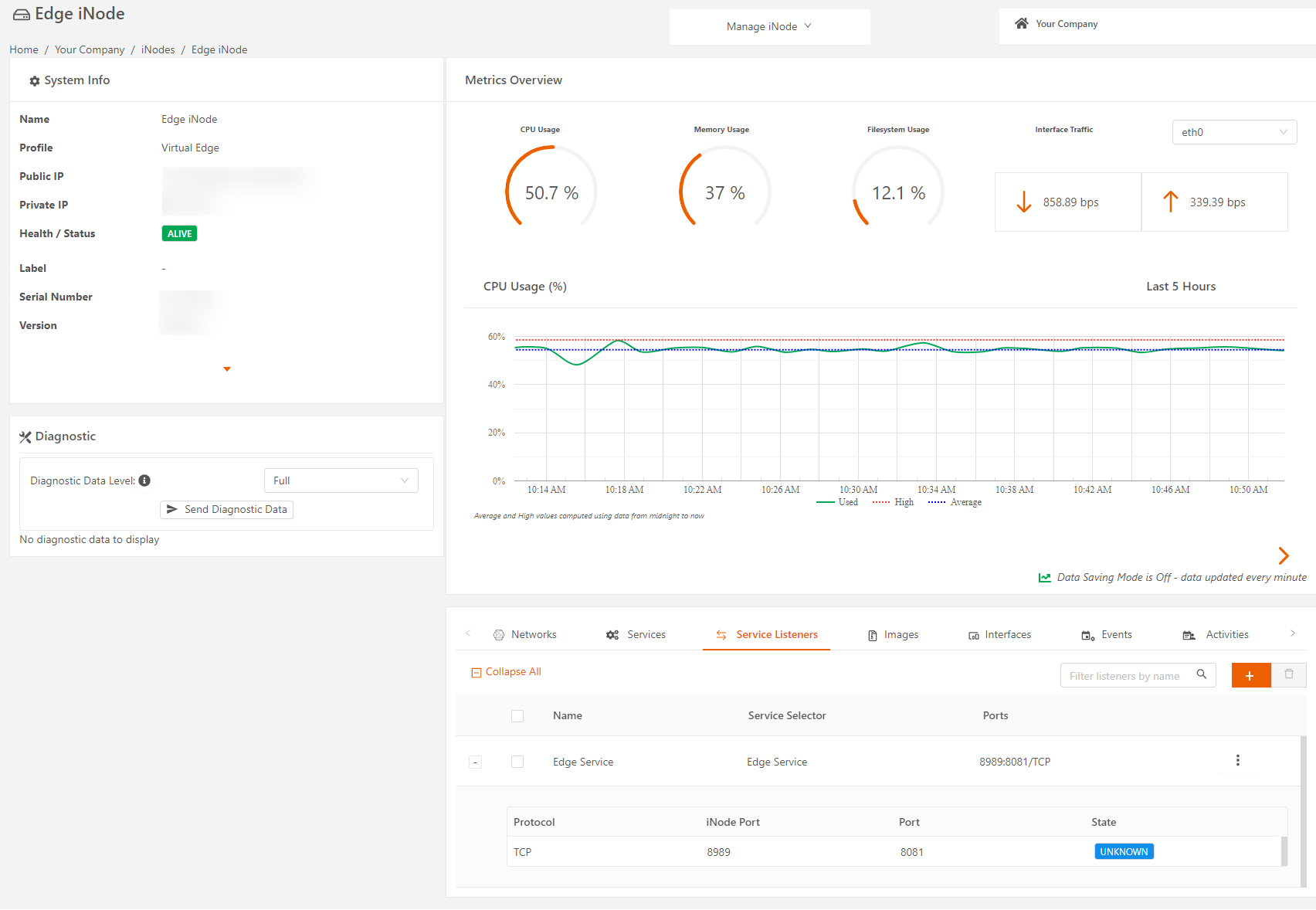Click the Last 5 Hours label
This screenshot has width=1316, height=910.
[x=1181, y=287]
